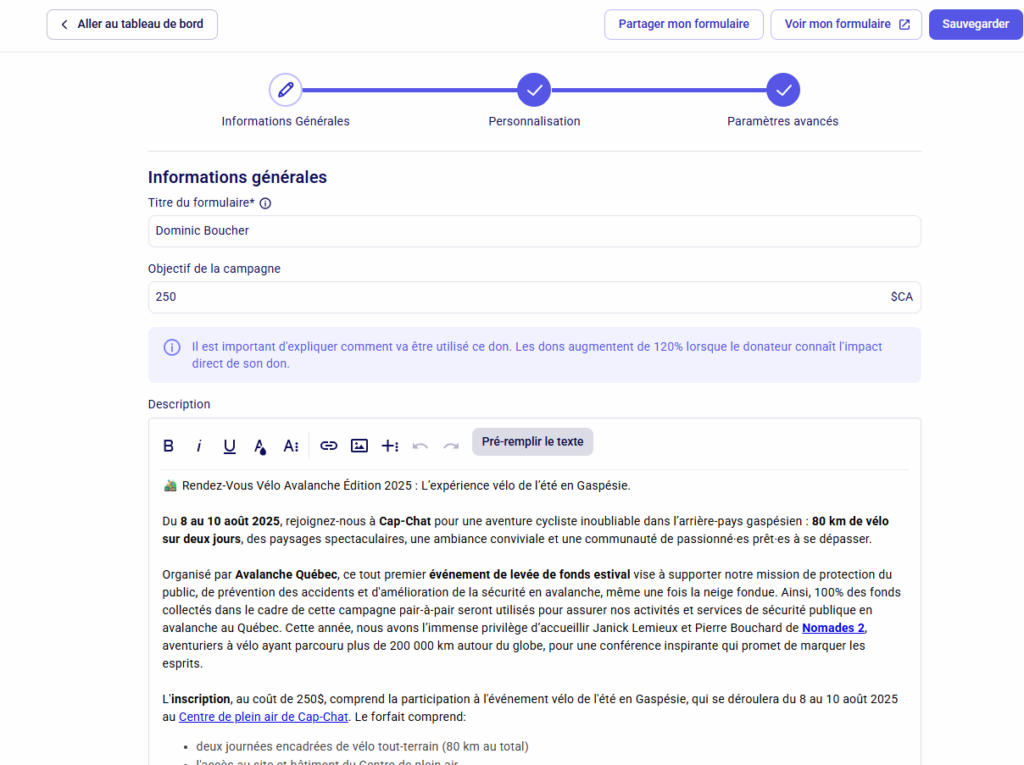Click Sauvegarder to save the form
The image size is (1024, 765).
(x=975, y=25)
